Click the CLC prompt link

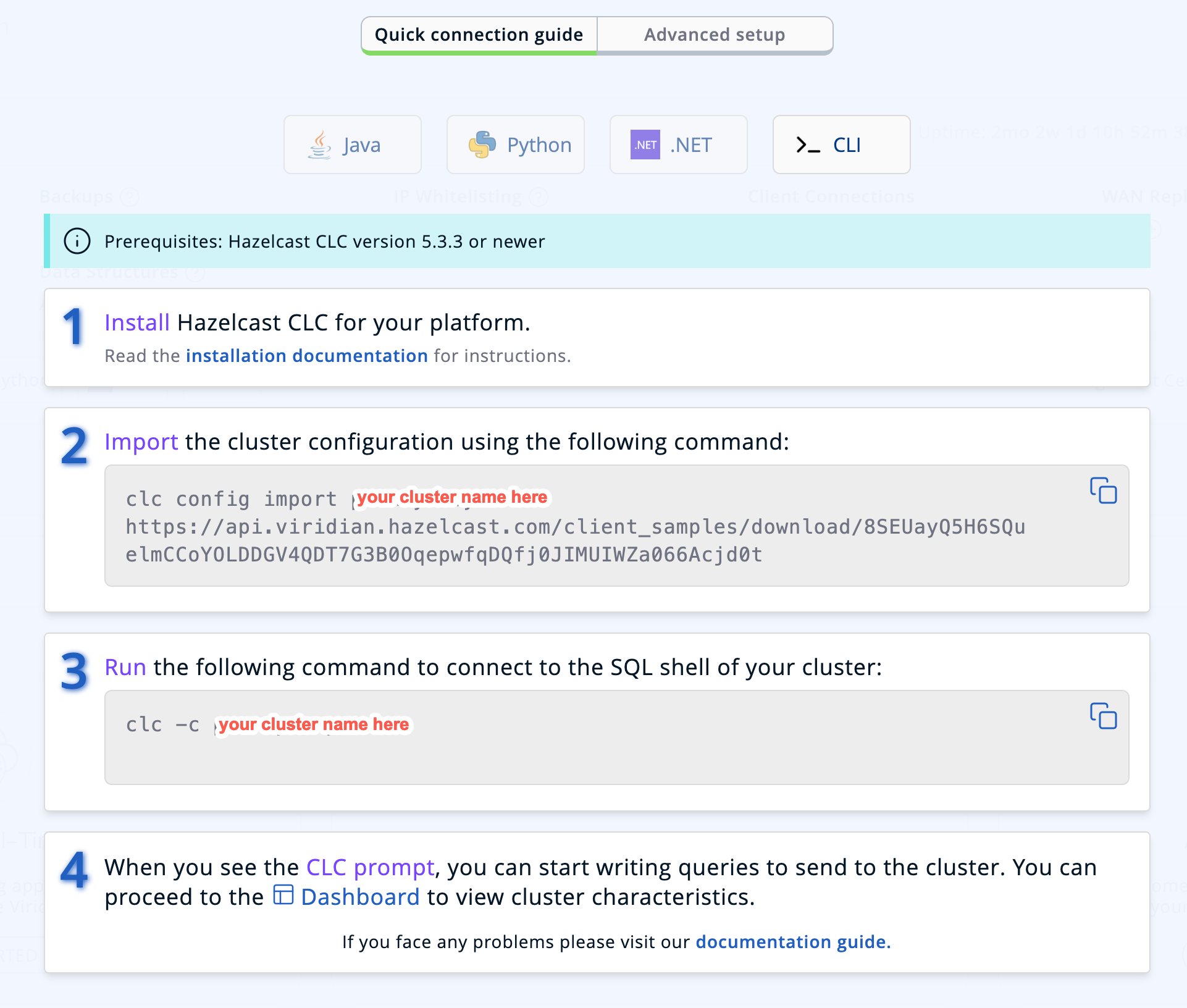click(x=370, y=867)
